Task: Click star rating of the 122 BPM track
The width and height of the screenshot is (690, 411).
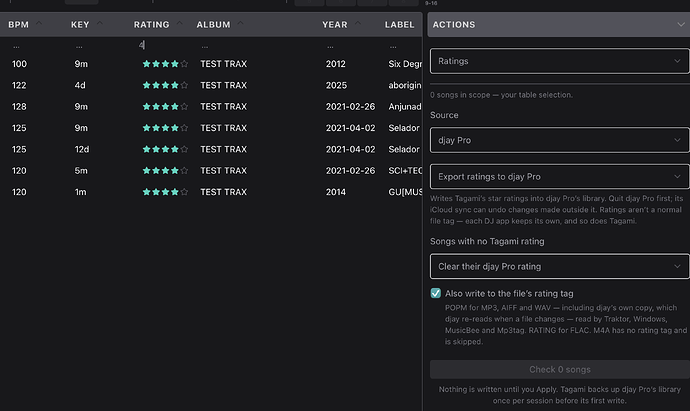Action: pyautogui.click(x=165, y=85)
